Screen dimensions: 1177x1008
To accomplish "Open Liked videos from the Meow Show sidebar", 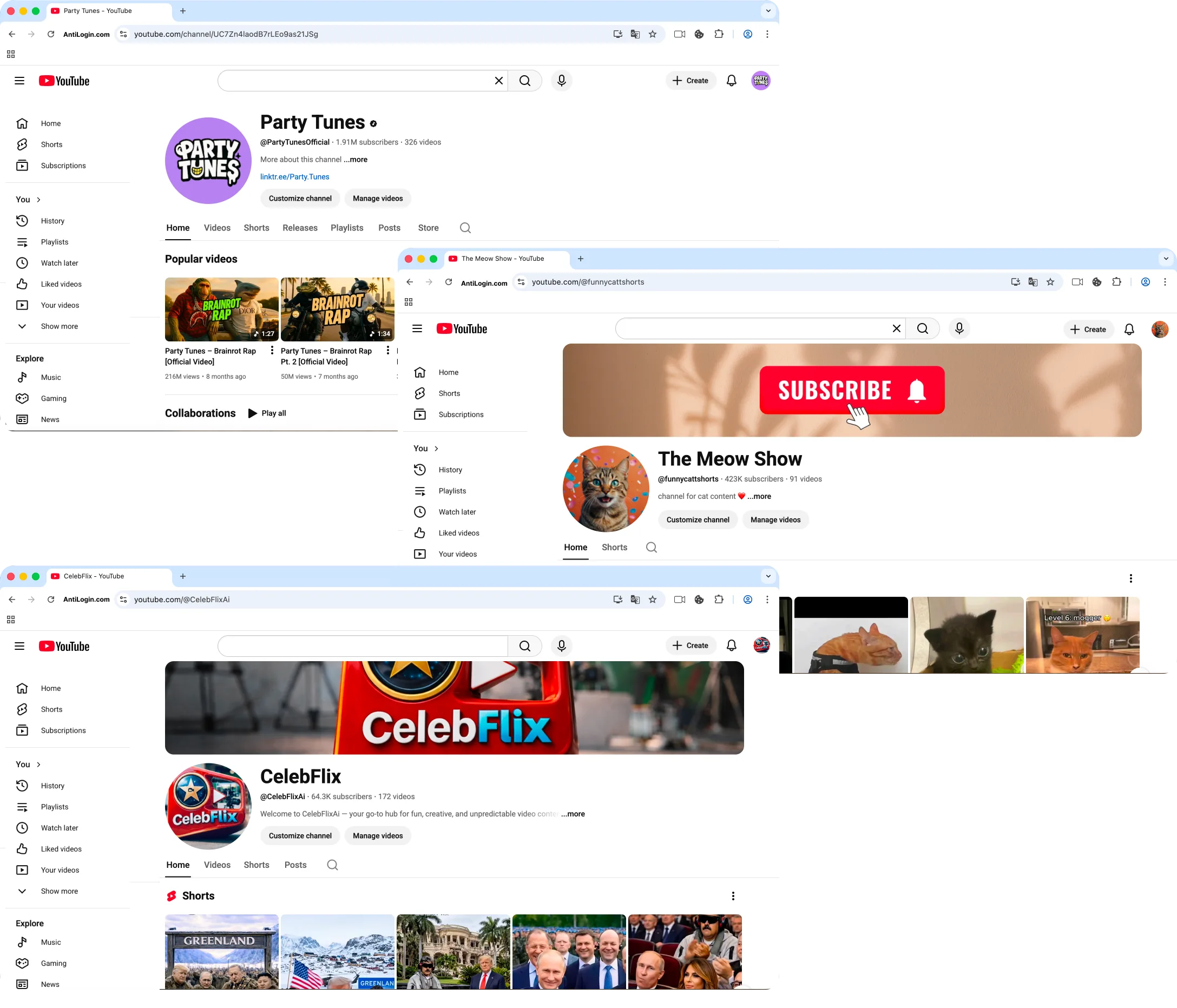I will [x=458, y=533].
